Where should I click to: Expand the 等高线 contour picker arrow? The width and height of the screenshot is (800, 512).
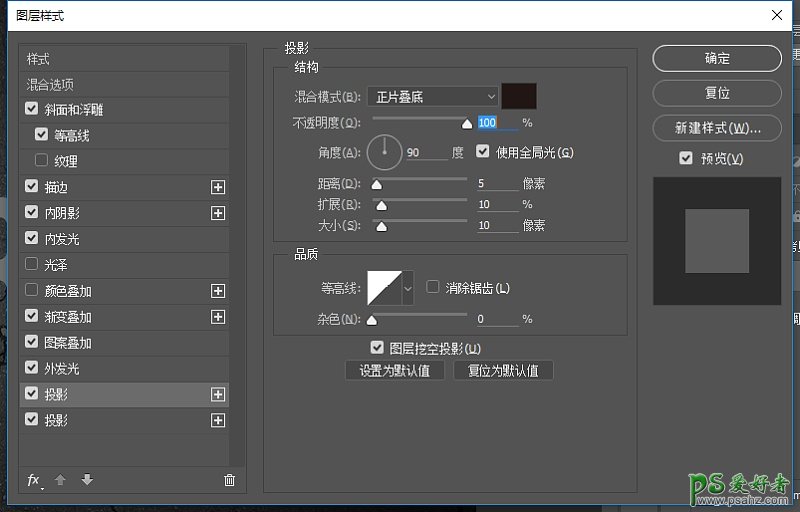pos(408,289)
